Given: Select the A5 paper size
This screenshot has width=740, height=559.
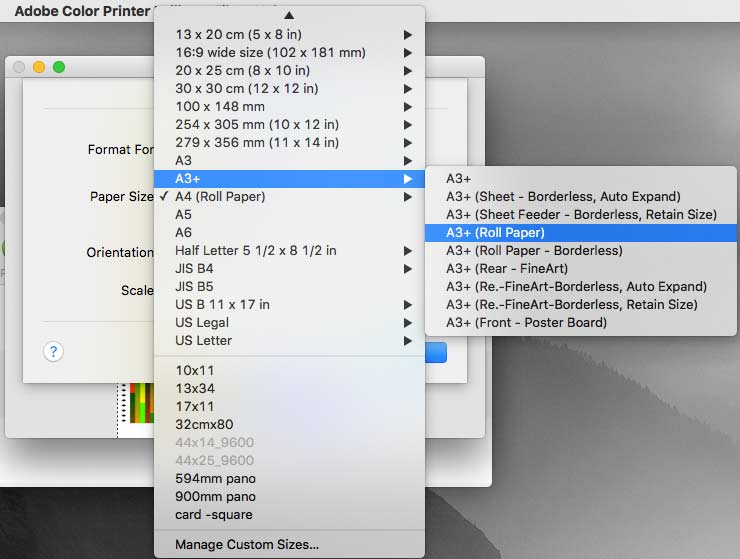Looking at the screenshot, I should tap(289, 215).
